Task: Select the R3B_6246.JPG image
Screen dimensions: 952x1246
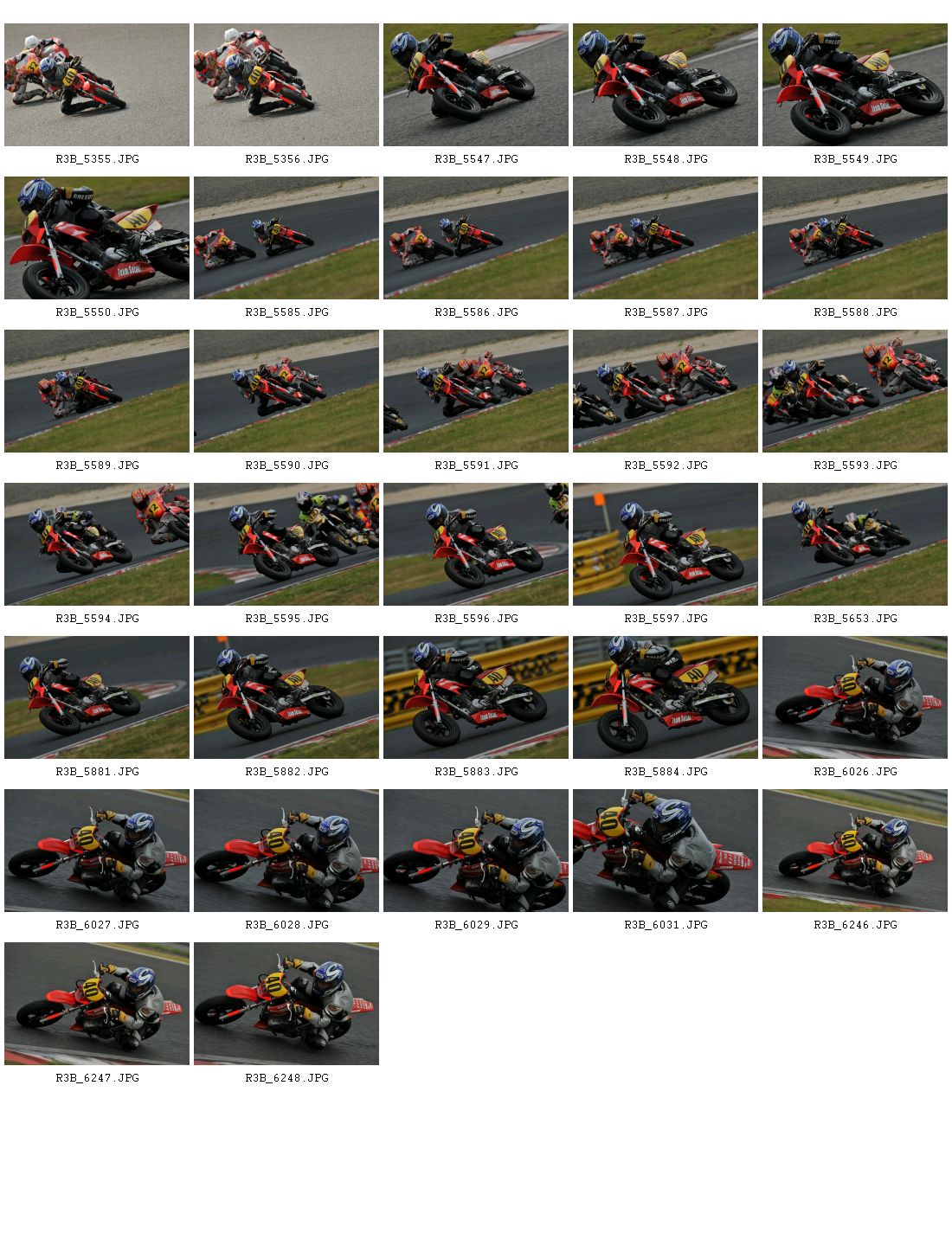Action: click(855, 851)
